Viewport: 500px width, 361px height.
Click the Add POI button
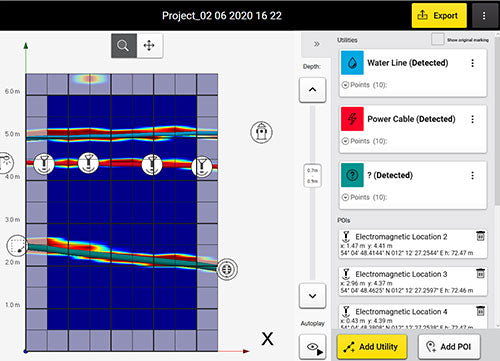tap(449, 347)
